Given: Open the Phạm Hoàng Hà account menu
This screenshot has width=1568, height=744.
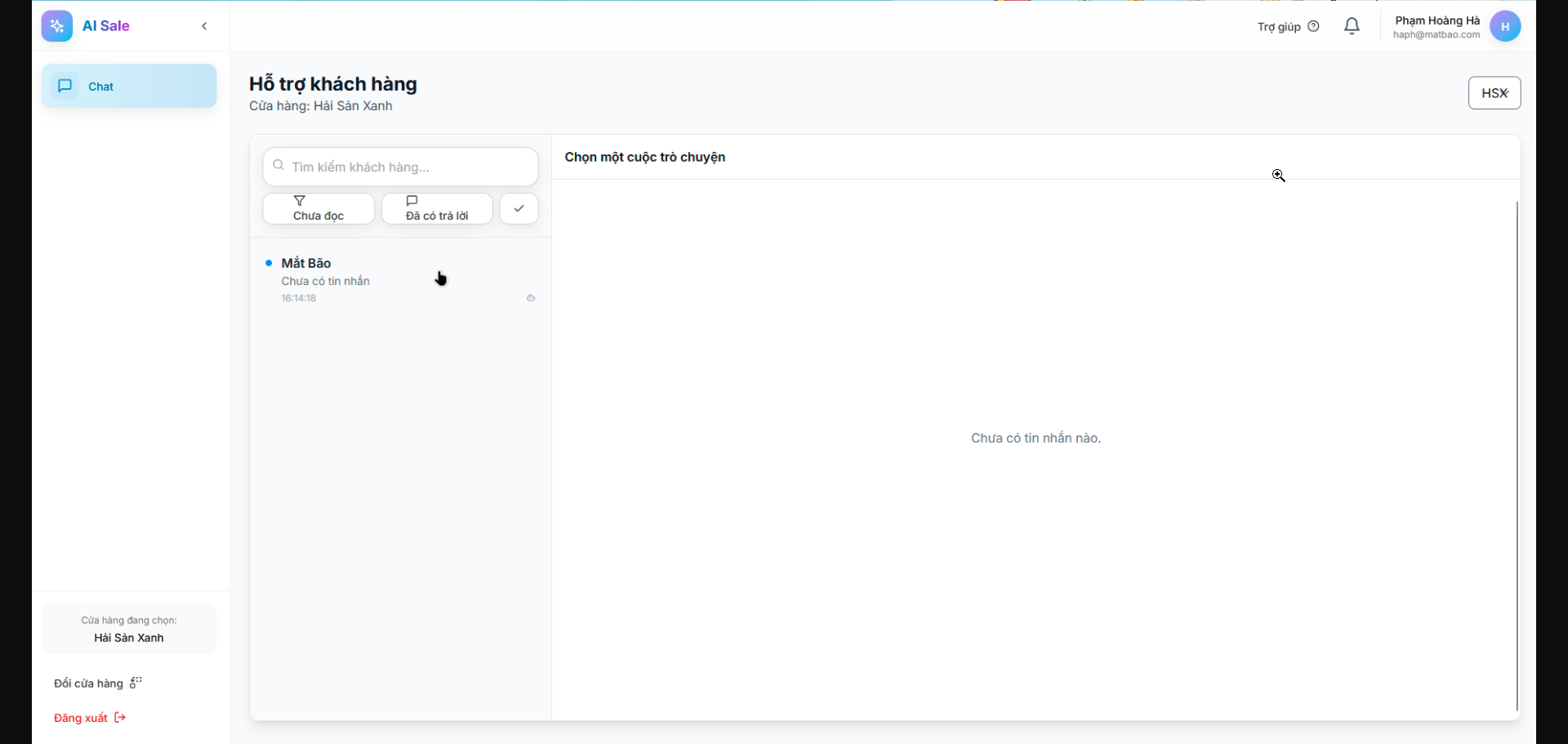Looking at the screenshot, I should pyautogui.click(x=1437, y=26).
